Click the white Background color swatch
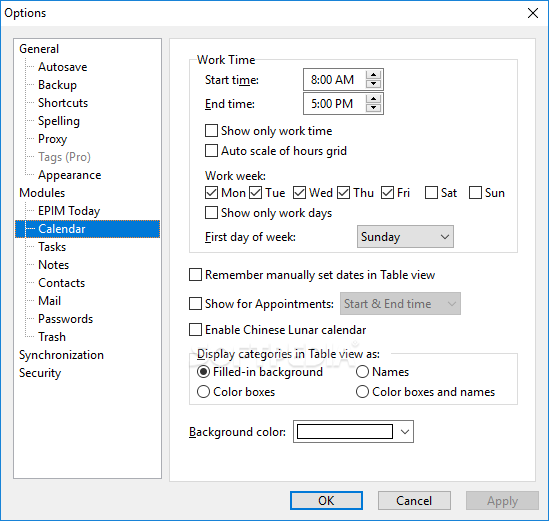549x521 pixels. point(345,432)
